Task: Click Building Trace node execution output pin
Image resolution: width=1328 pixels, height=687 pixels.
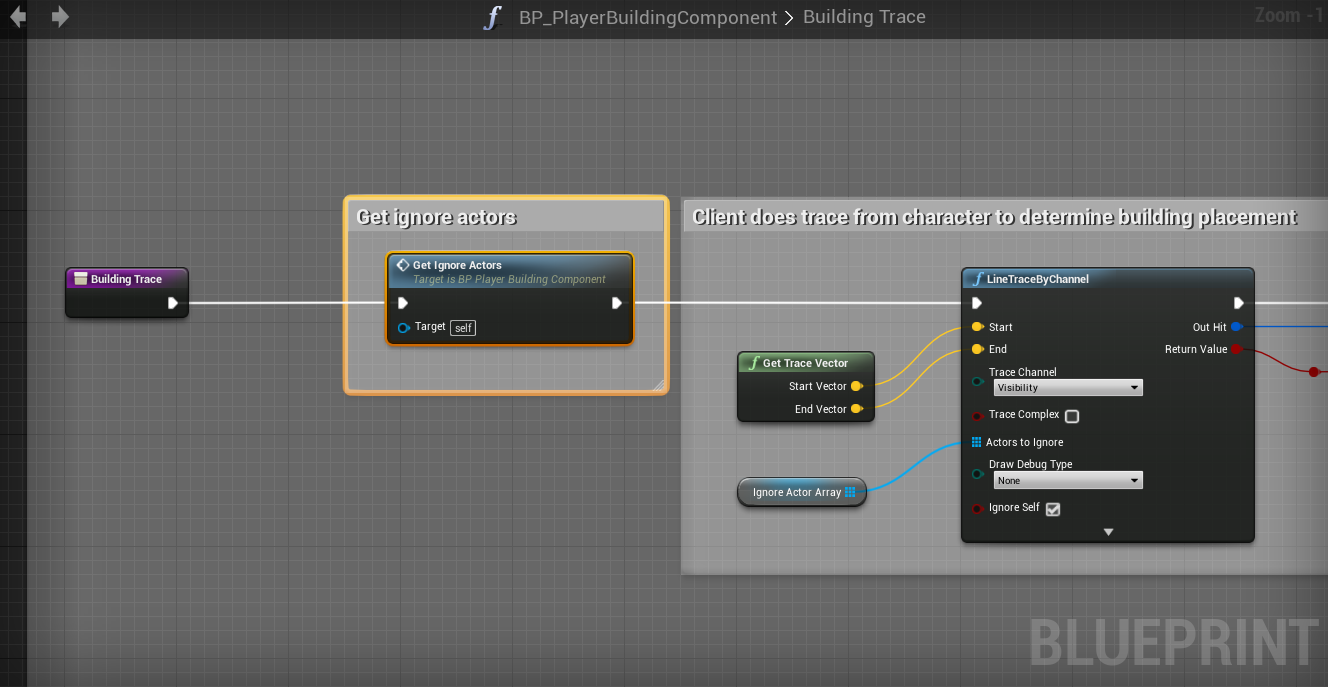Action: click(x=173, y=303)
